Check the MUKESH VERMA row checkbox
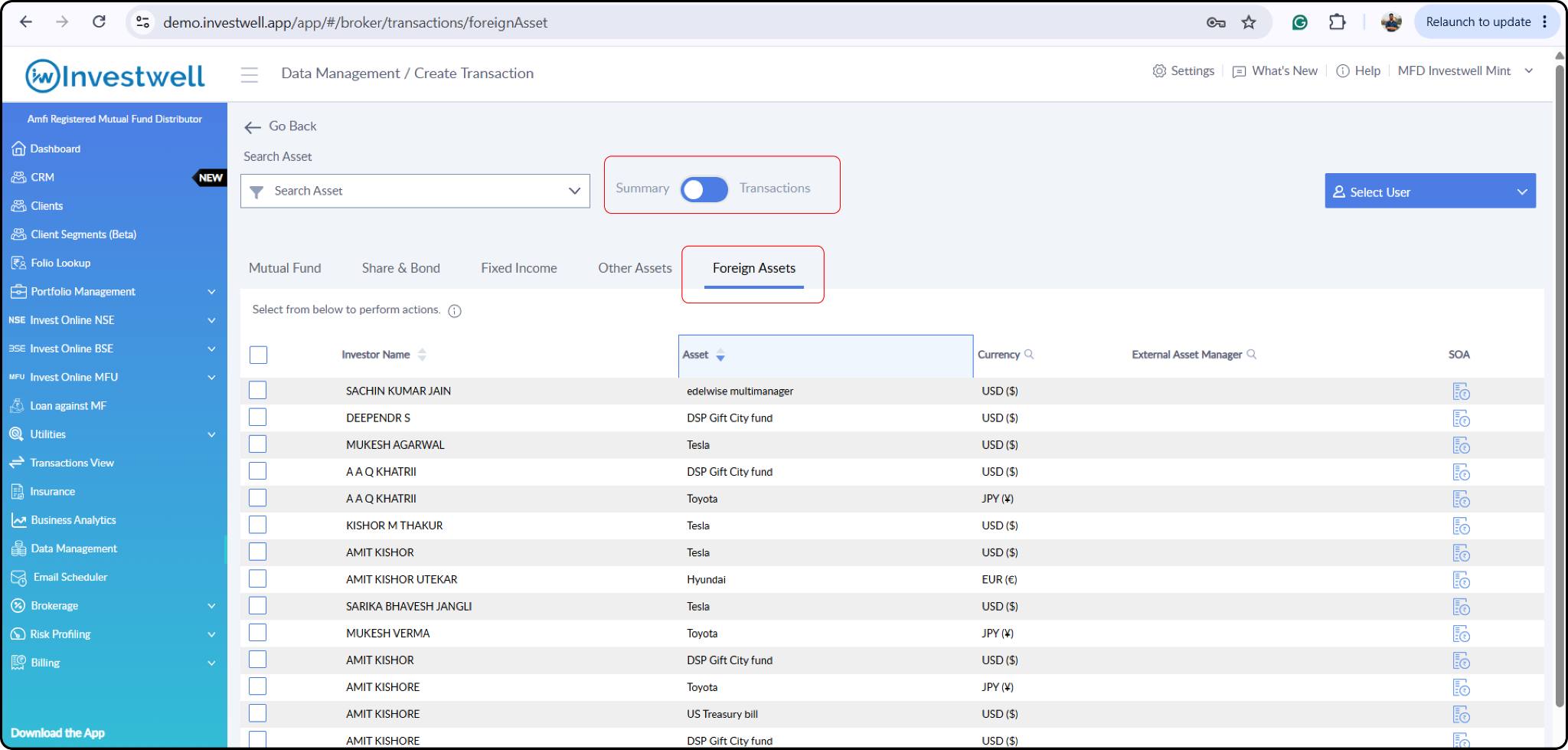The width and height of the screenshot is (1568, 750). 258,632
